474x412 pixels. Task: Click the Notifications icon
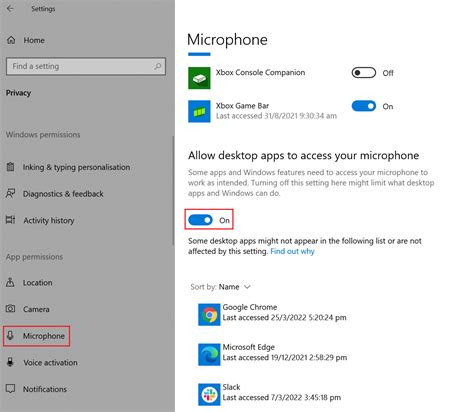pyautogui.click(x=11, y=389)
